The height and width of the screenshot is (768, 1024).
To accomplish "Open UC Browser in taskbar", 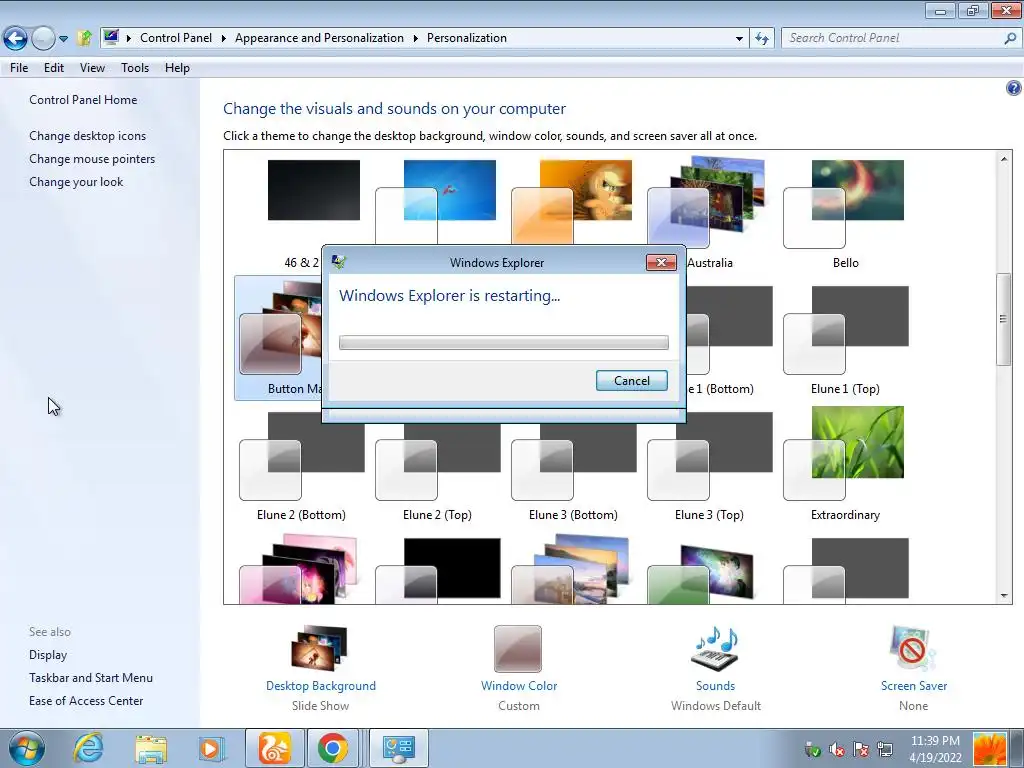I will coord(274,748).
